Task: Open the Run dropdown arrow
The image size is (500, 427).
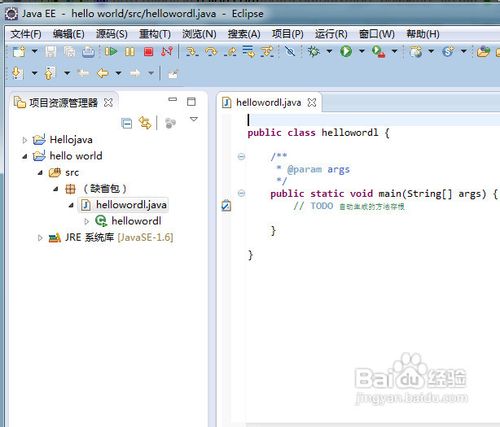Action: (x=362, y=51)
